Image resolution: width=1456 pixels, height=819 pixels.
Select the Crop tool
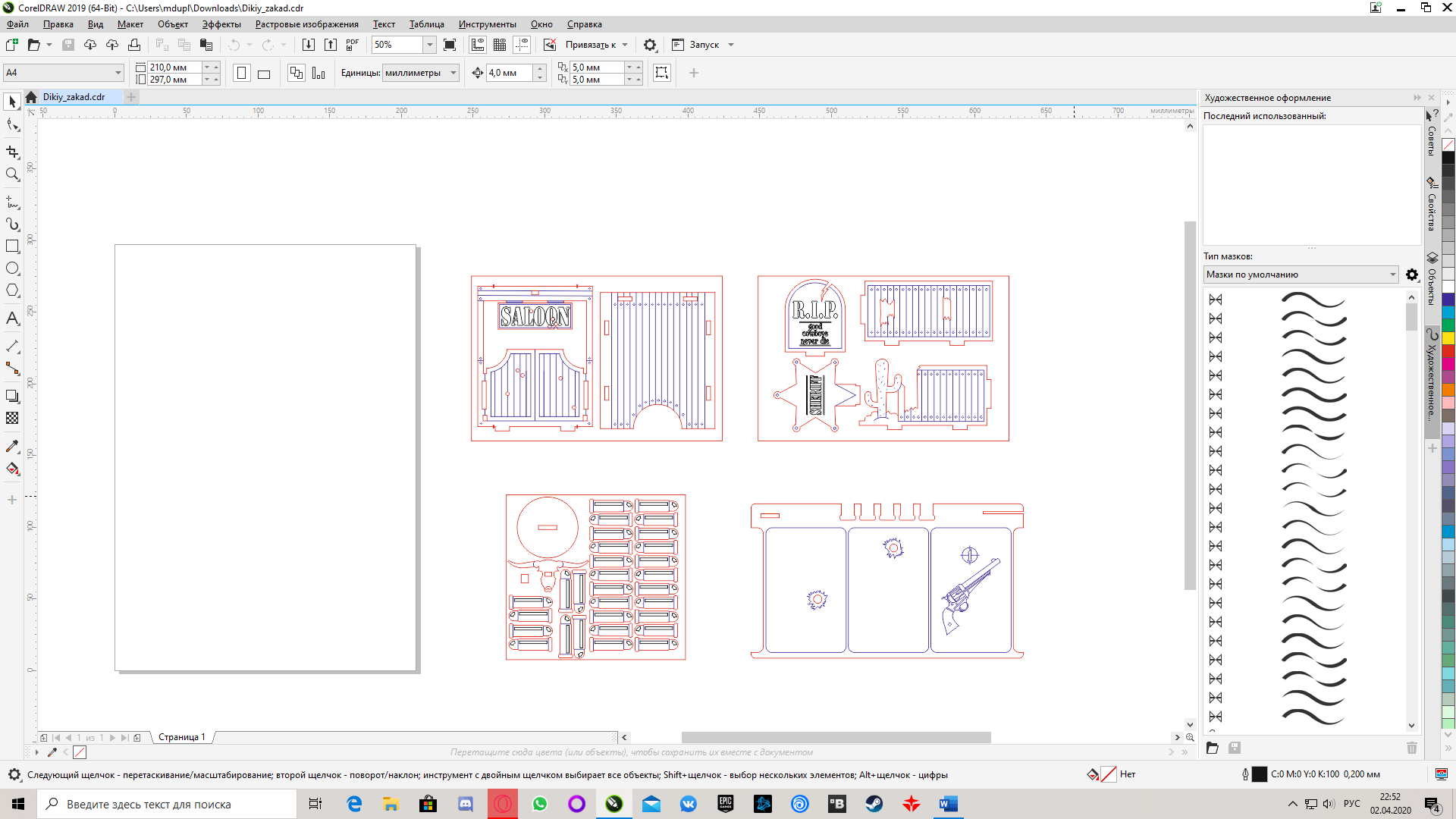pos(12,152)
